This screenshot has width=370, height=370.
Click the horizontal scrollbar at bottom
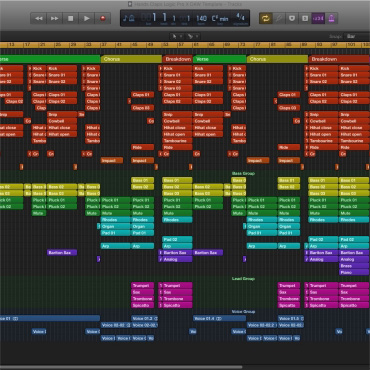coord(121,367)
